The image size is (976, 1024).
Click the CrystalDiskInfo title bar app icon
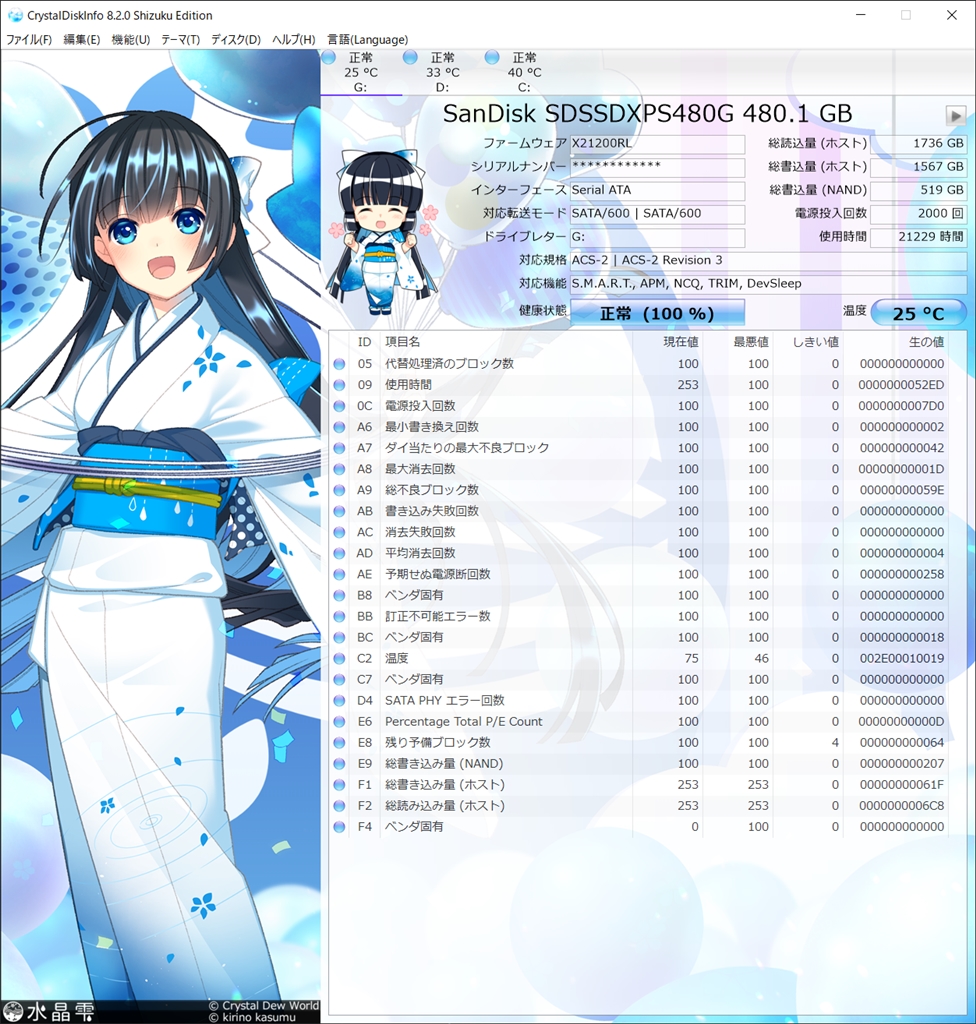pos(14,15)
